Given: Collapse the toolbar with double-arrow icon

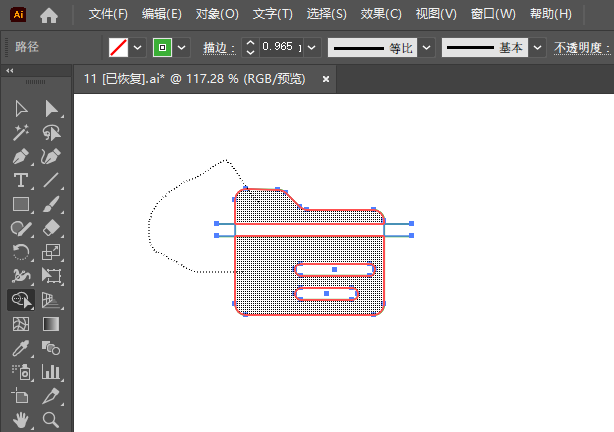Looking at the screenshot, I should (10, 70).
